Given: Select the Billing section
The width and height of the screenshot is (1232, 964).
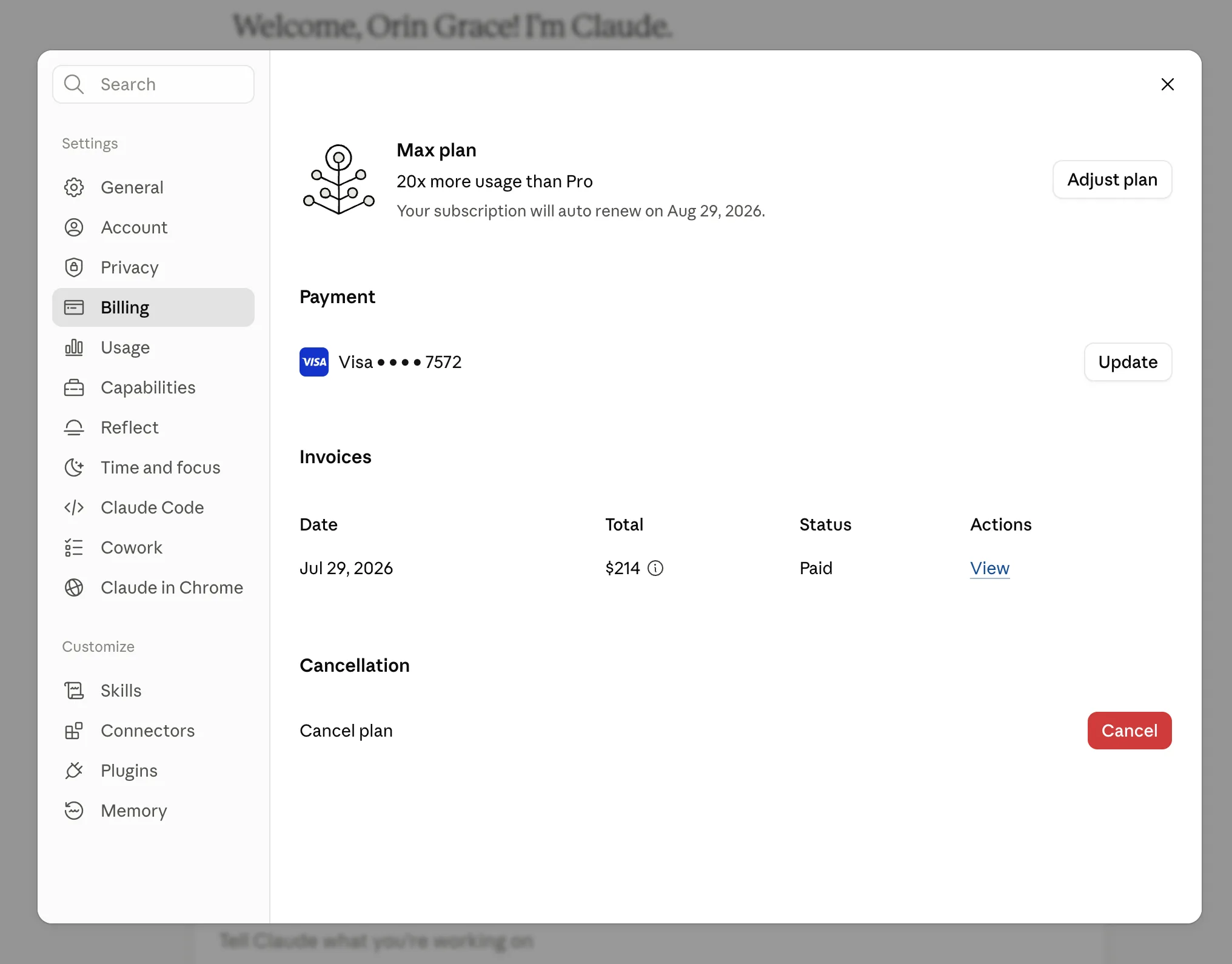Looking at the screenshot, I should pos(153,307).
